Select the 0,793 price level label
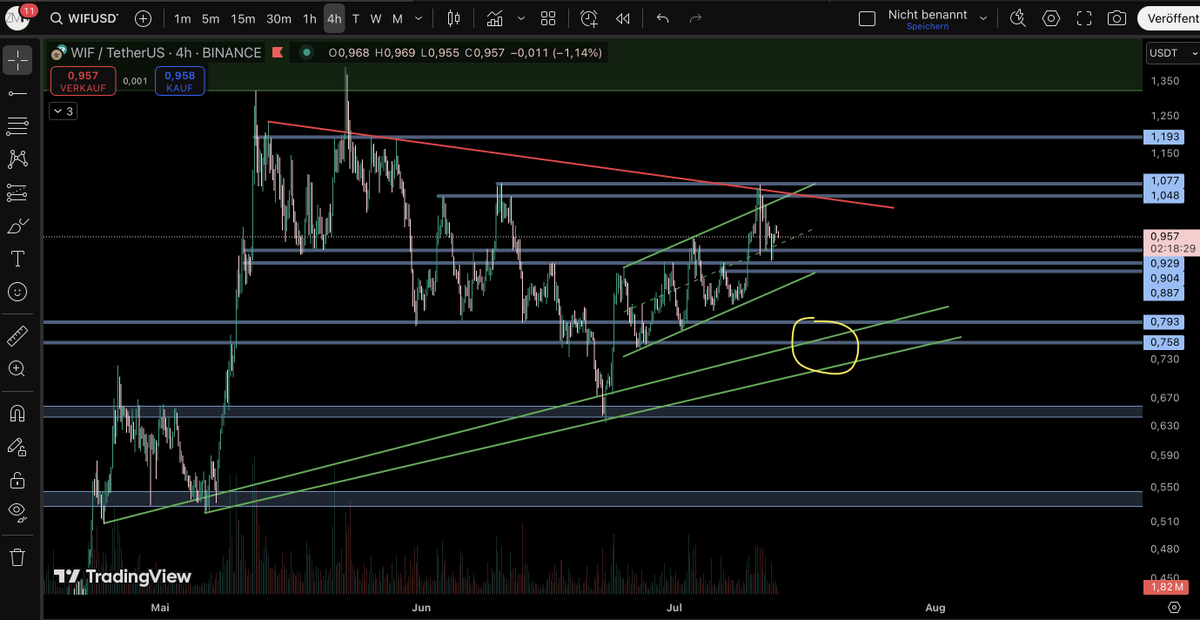Viewport: 1200px width, 620px height. [1163, 322]
